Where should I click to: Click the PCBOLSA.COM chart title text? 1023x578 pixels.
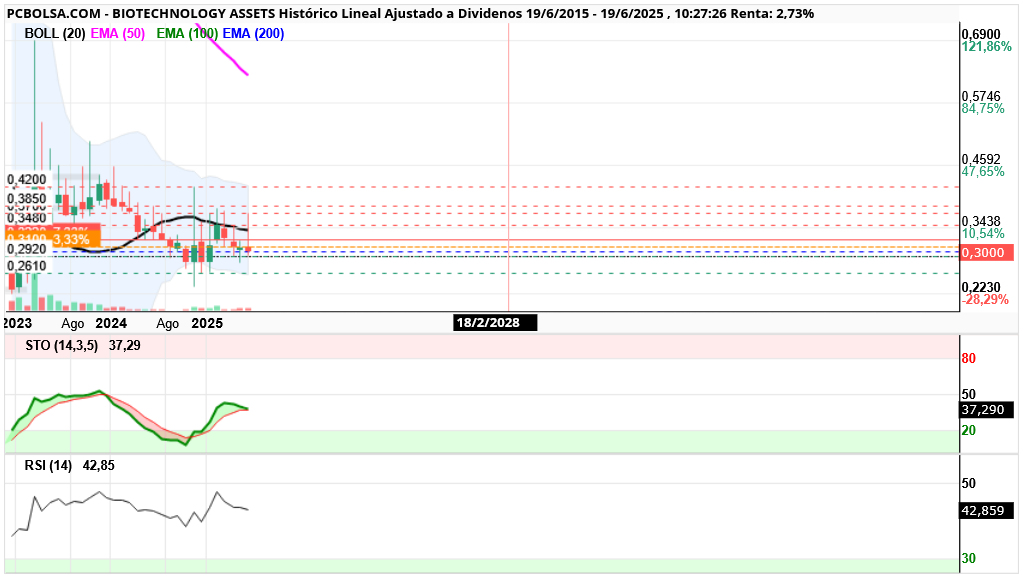pos(53,14)
